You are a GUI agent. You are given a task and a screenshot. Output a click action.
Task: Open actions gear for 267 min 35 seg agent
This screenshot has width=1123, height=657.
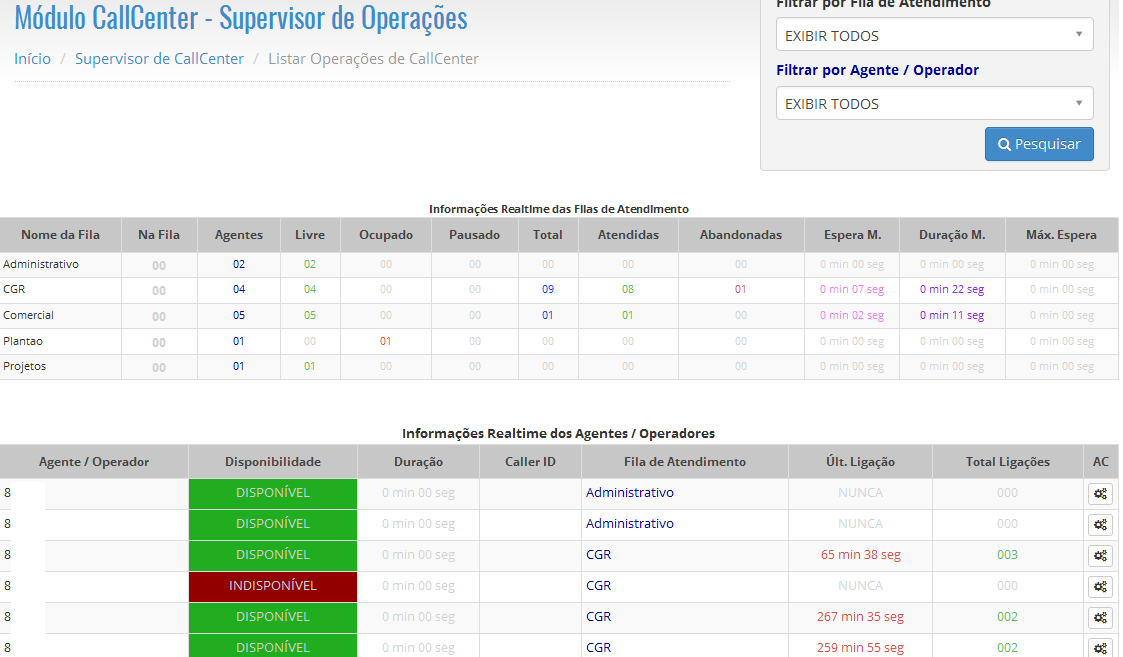1100,617
